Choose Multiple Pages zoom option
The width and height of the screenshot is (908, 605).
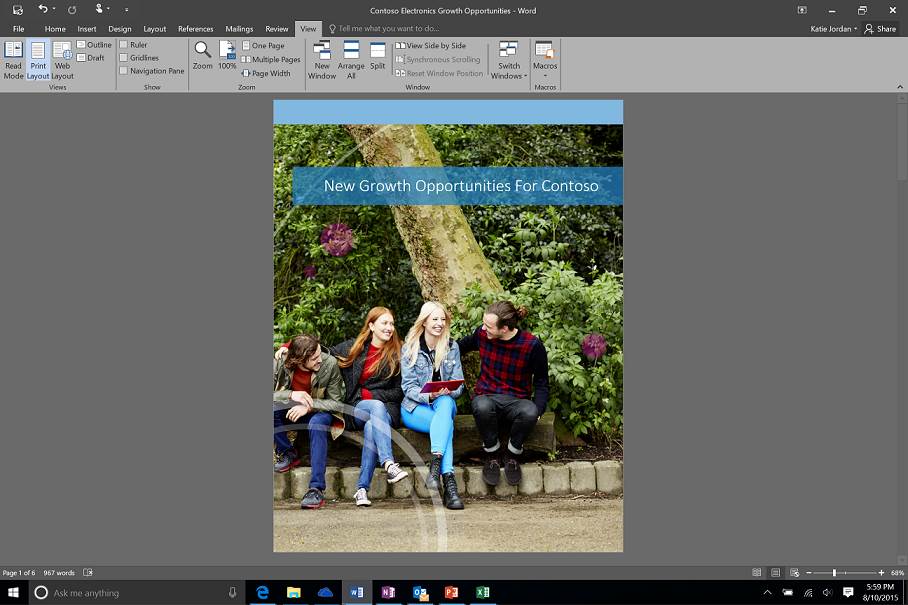271,59
